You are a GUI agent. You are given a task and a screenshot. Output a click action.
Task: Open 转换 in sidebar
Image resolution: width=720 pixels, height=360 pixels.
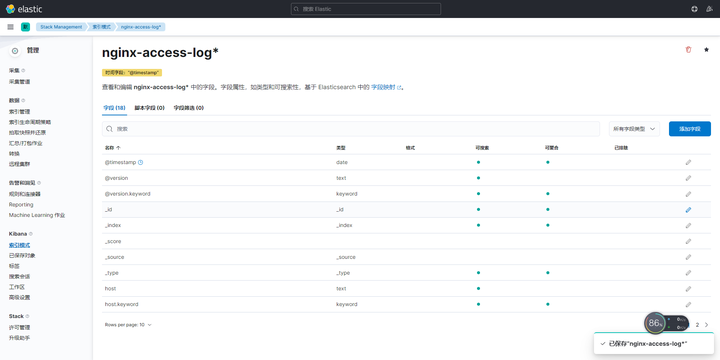tap(14, 153)
